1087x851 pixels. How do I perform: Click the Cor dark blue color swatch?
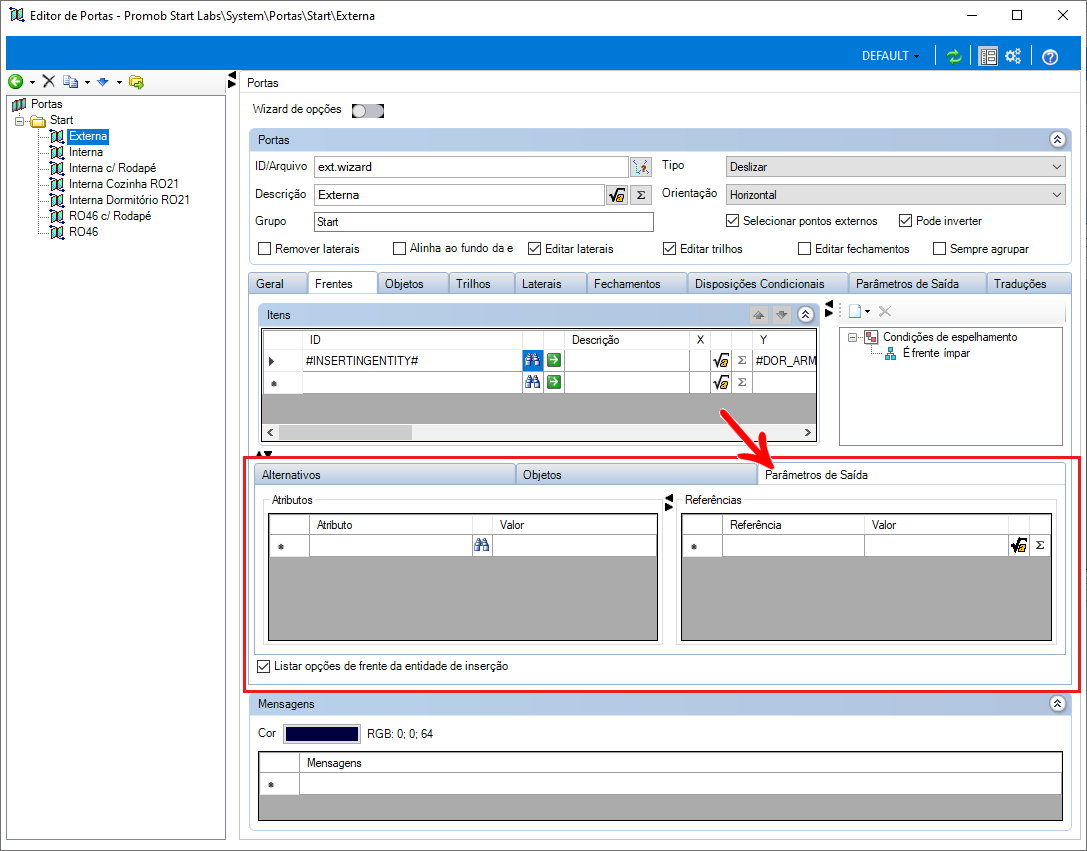tap(322, 734)
